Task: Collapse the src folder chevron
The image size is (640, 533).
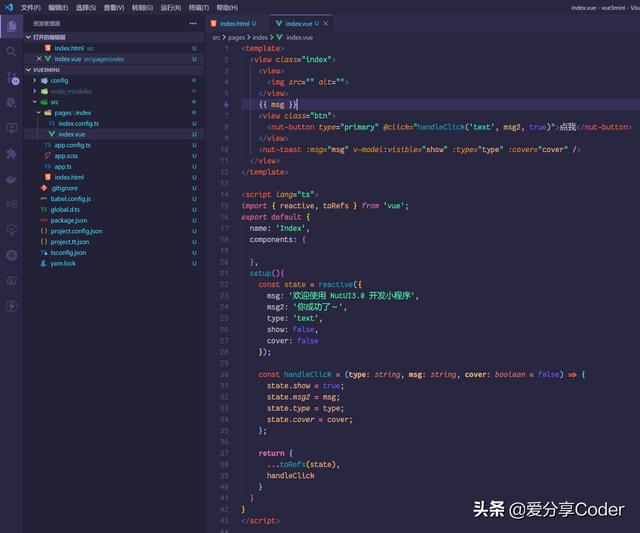Action: point(35,102)
